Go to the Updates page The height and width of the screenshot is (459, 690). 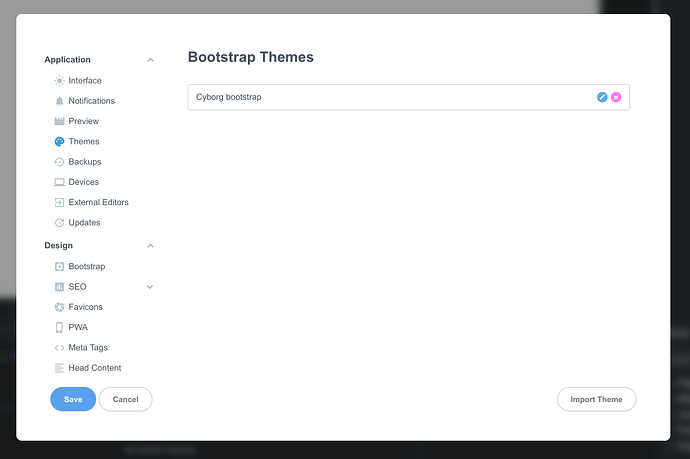coord(84,223)
